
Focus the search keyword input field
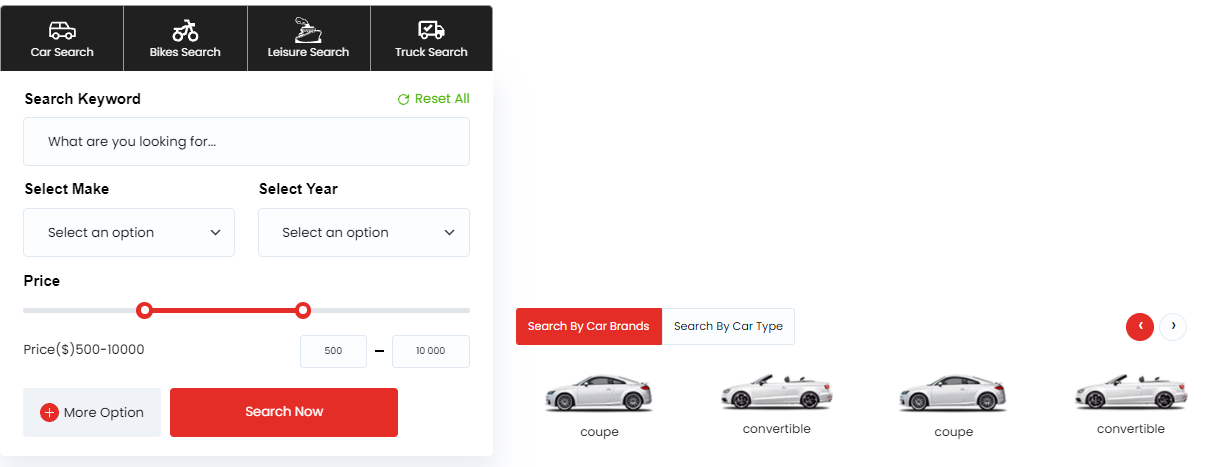pos(246,142)
